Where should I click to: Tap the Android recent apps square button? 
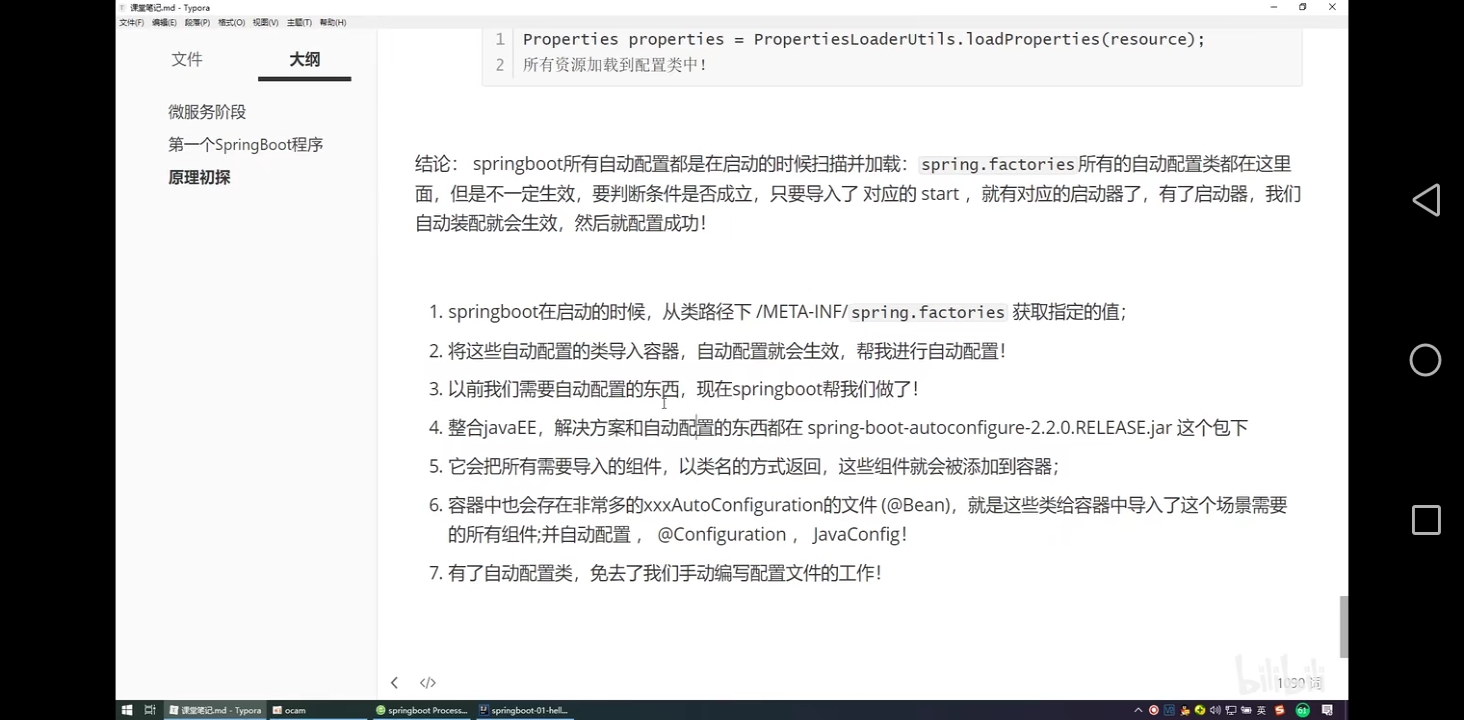(1426, 520)
